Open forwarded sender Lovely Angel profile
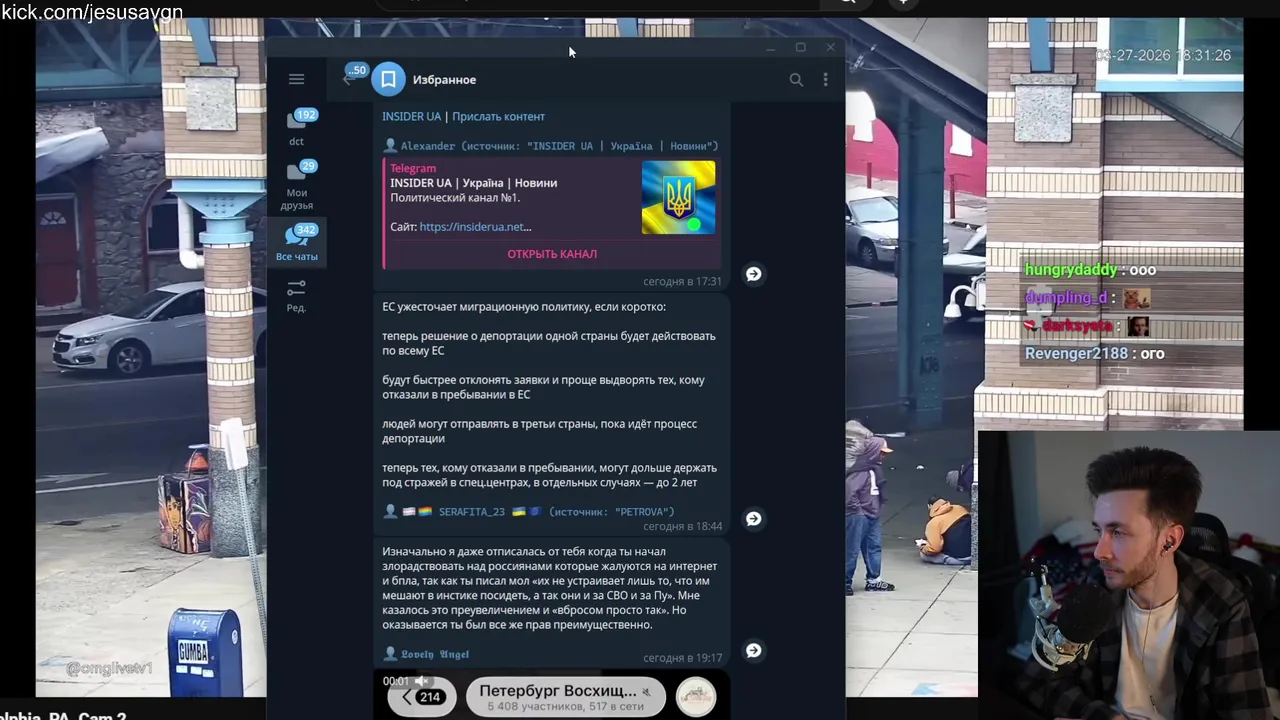This screenshot has height=720, width=1280. 434,654
